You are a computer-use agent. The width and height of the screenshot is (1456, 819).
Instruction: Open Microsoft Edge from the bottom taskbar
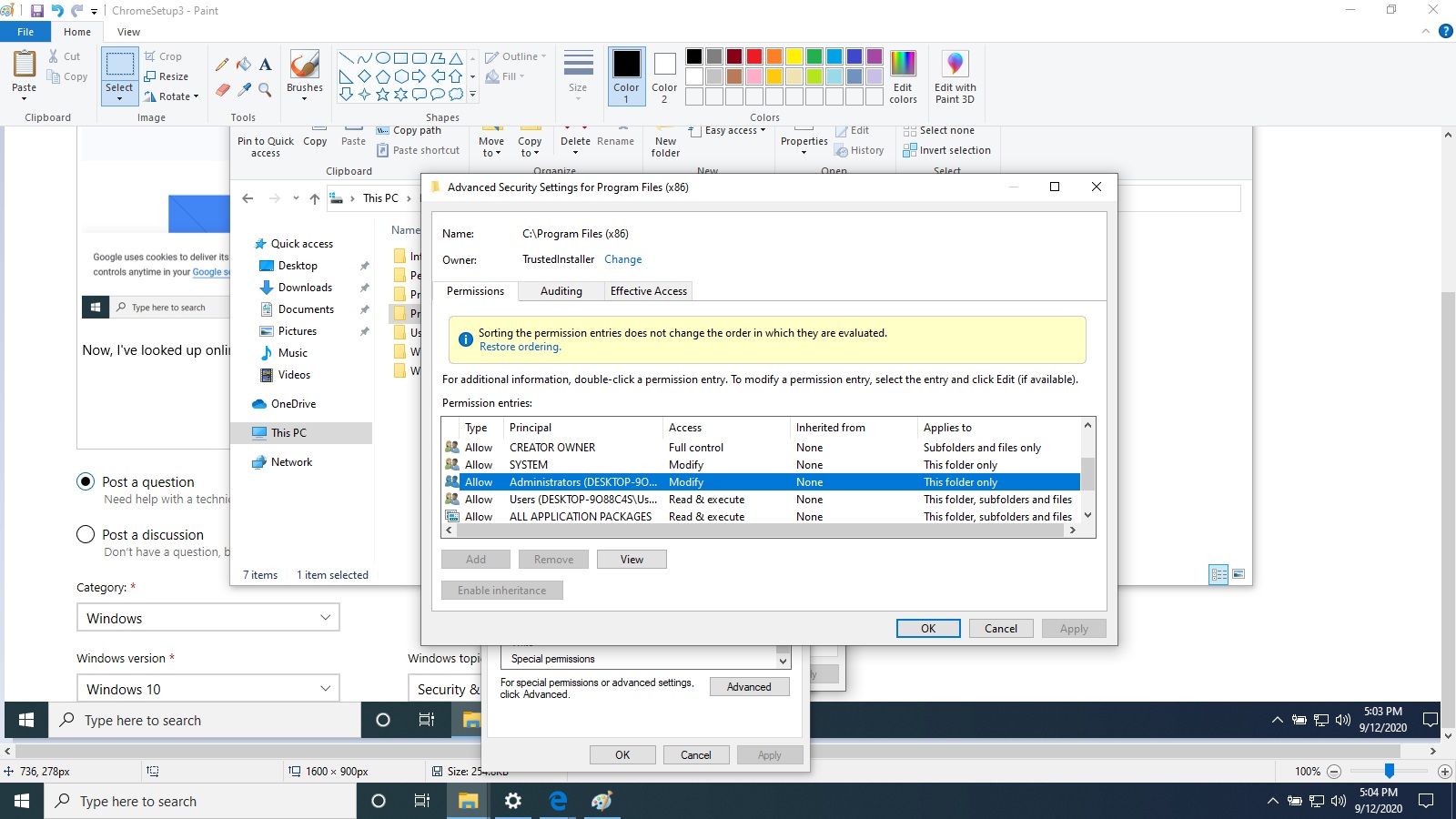(x=558, y=801)
